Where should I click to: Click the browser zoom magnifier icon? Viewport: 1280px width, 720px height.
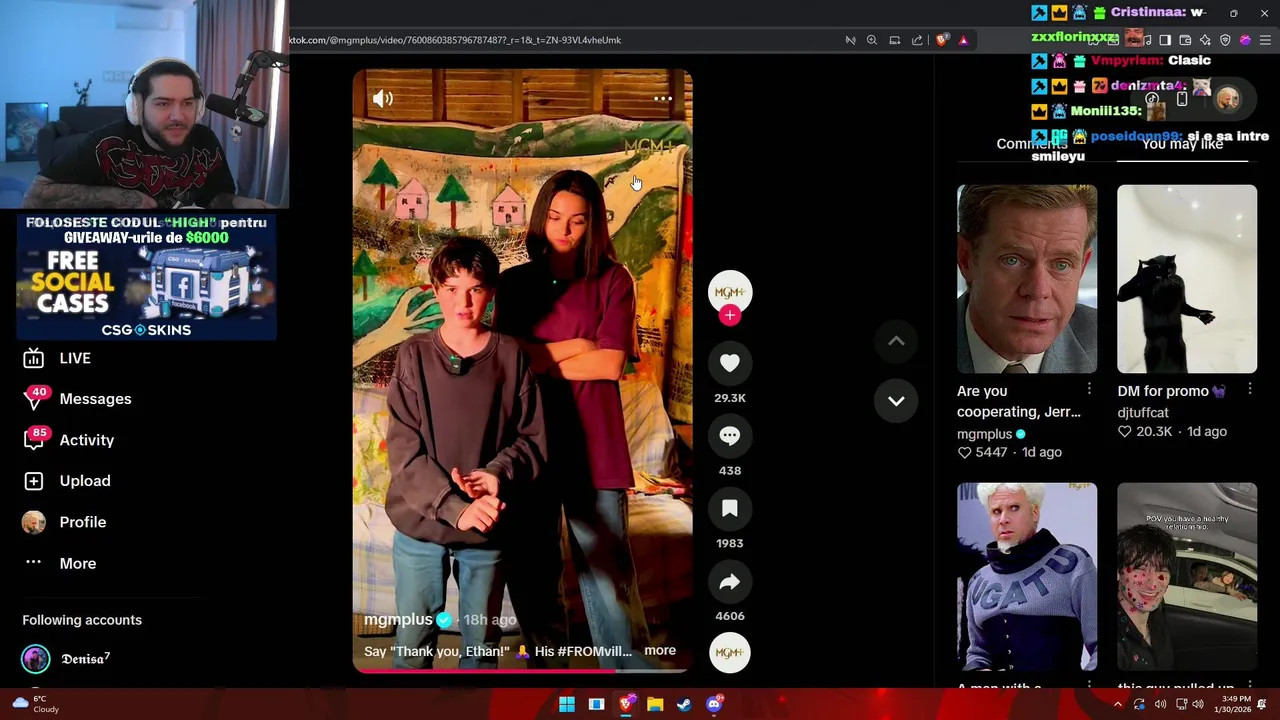(872, 40)
